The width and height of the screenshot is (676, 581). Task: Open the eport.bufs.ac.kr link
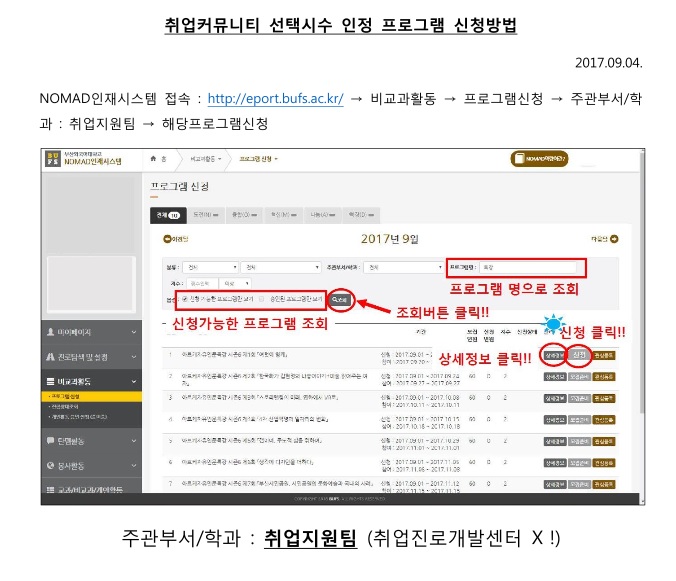tap(273, 99)
